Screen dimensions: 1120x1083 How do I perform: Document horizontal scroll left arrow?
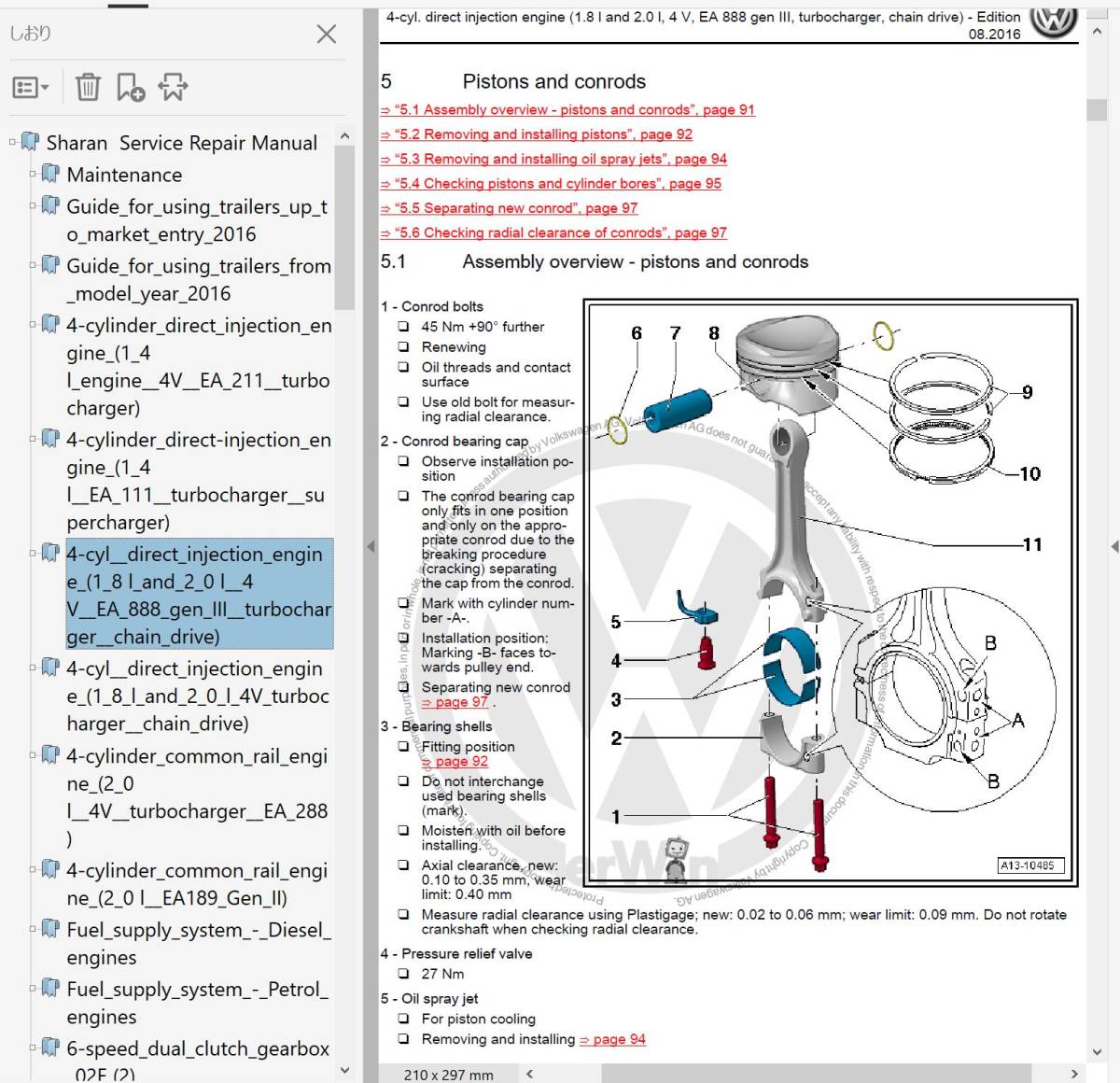(530, 1074)
